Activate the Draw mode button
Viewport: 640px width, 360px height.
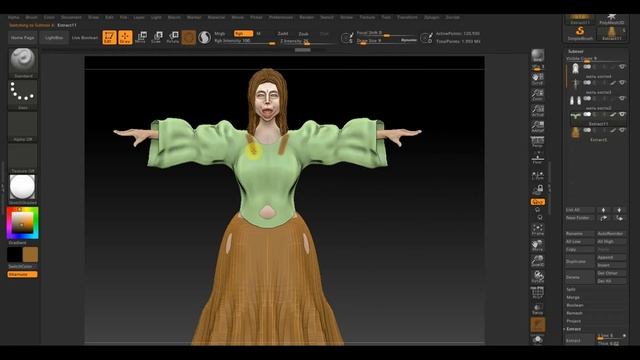(x=125, y=37)
